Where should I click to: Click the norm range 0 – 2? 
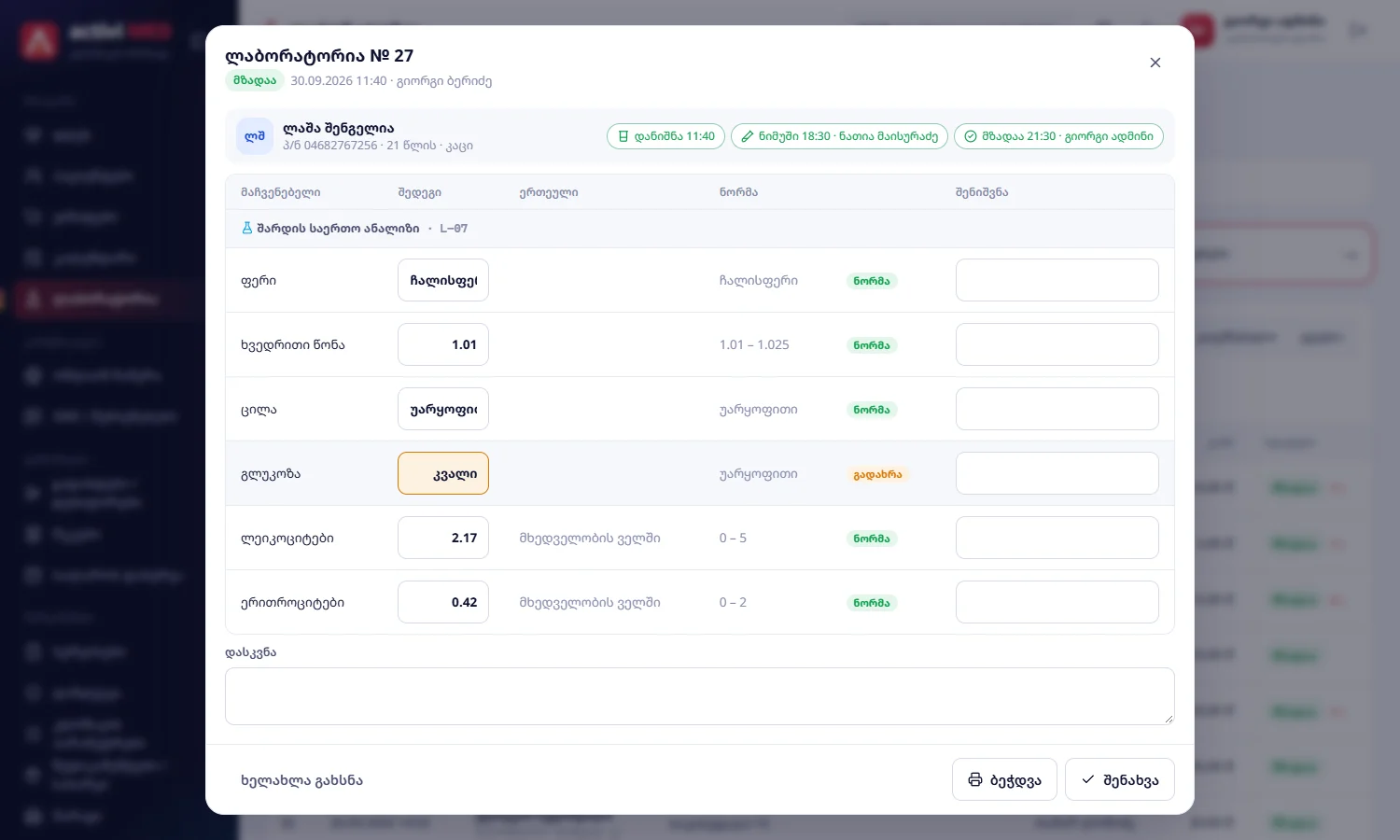[733, 602]
